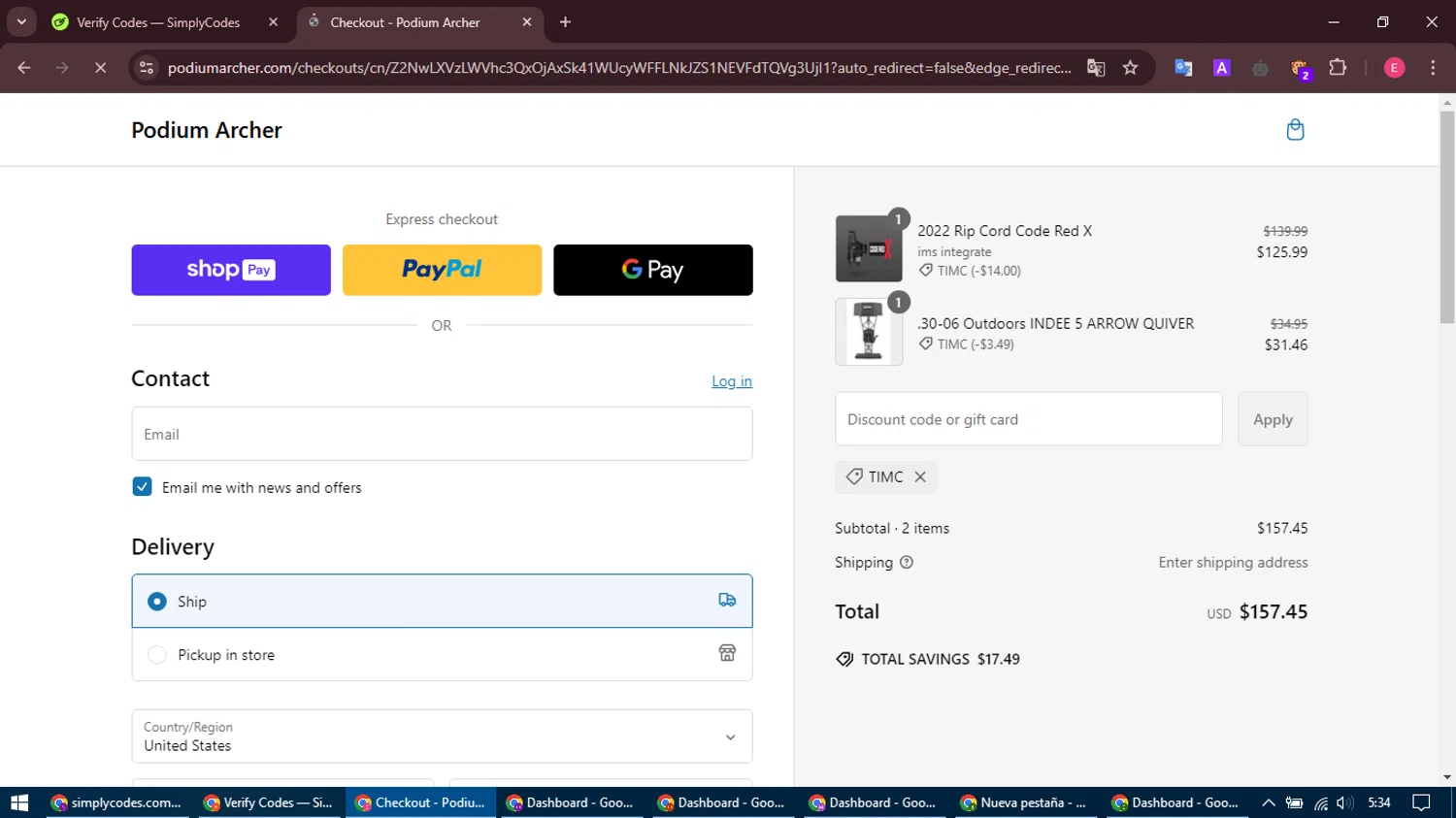The height and width of the screenshot is (818, 1456).
Task: Choose the Google Pay express button
Action: point(653,270)
